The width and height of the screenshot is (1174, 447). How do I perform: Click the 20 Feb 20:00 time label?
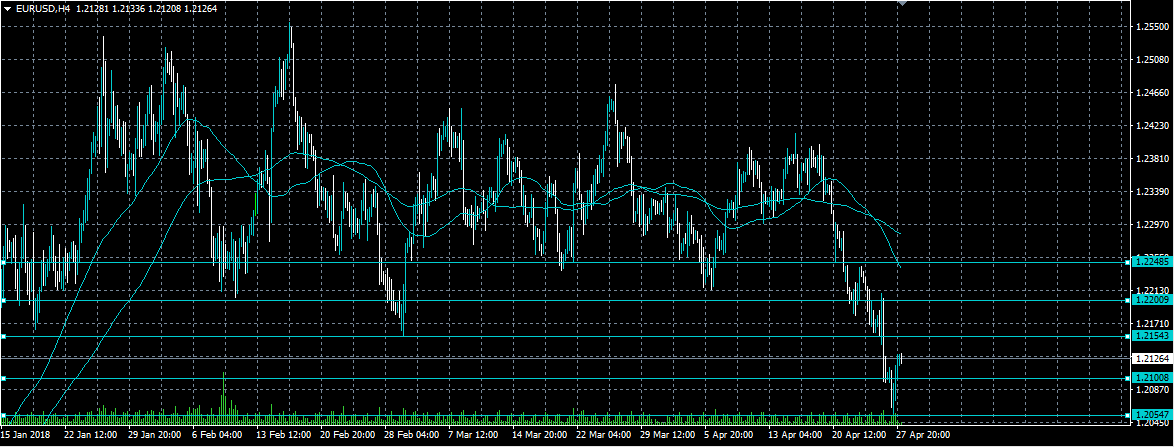(x=347, y=434)
